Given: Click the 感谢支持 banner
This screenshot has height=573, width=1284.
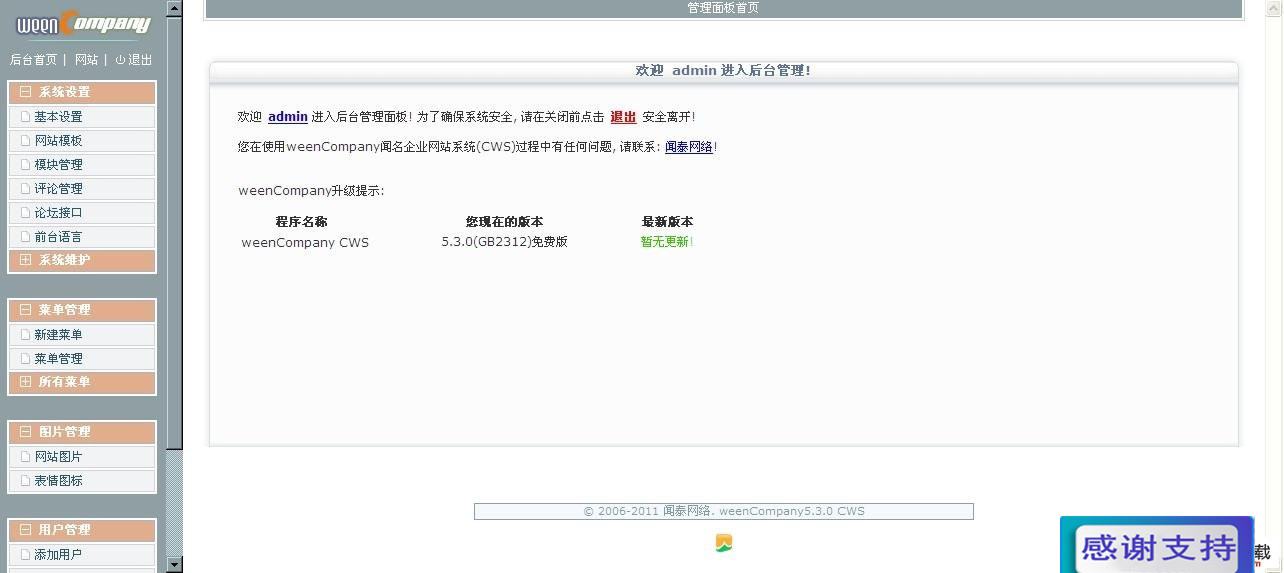Looking at the screenshot, I should [1157, 545].
